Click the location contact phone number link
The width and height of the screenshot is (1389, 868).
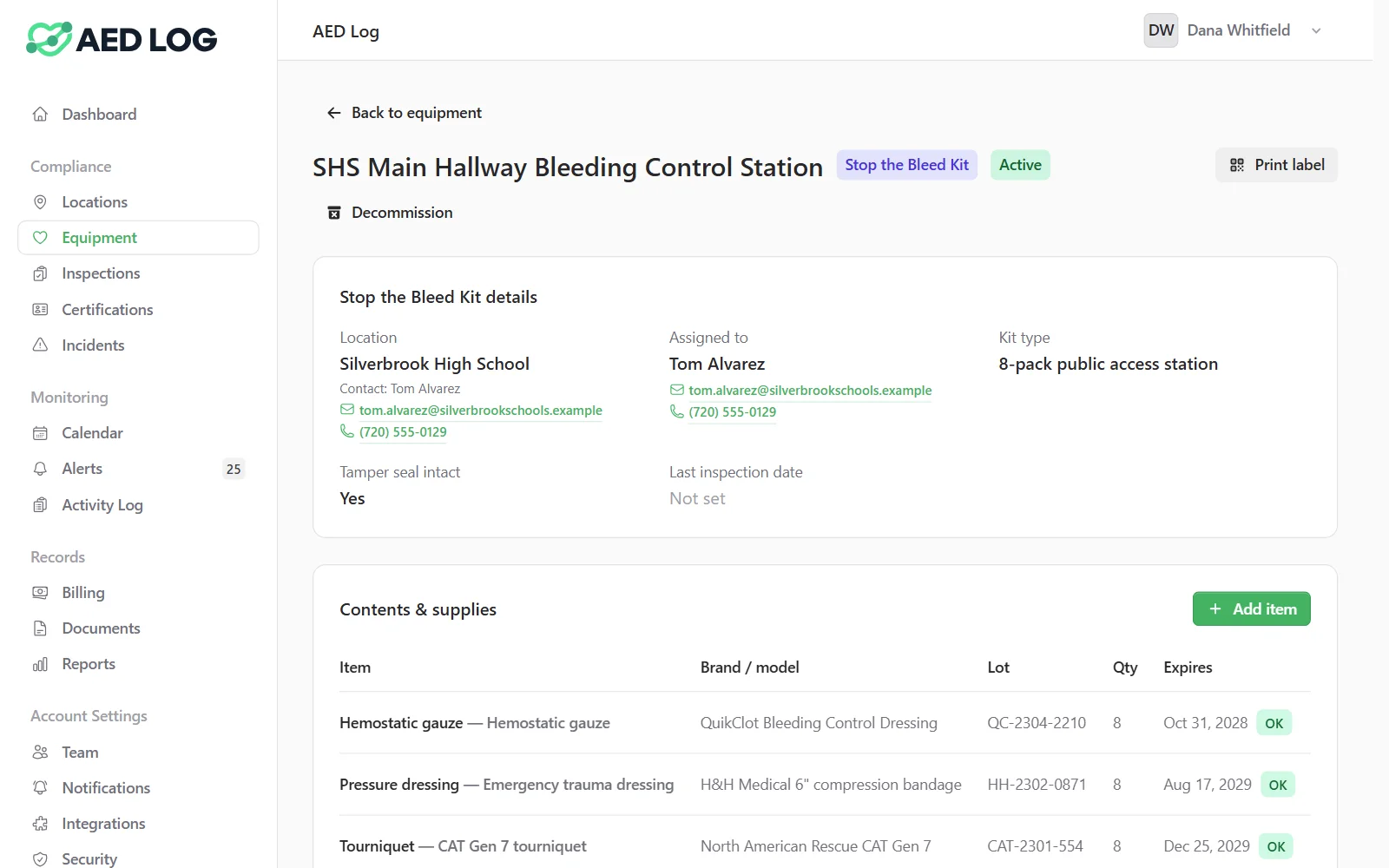(x=403, y=431)
